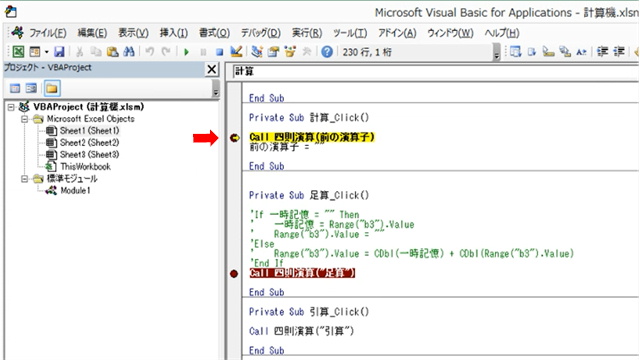Viewport: 640px width, 360px height.
Task: Click the Parameter Info edit icon
Action: coord(565,52)
